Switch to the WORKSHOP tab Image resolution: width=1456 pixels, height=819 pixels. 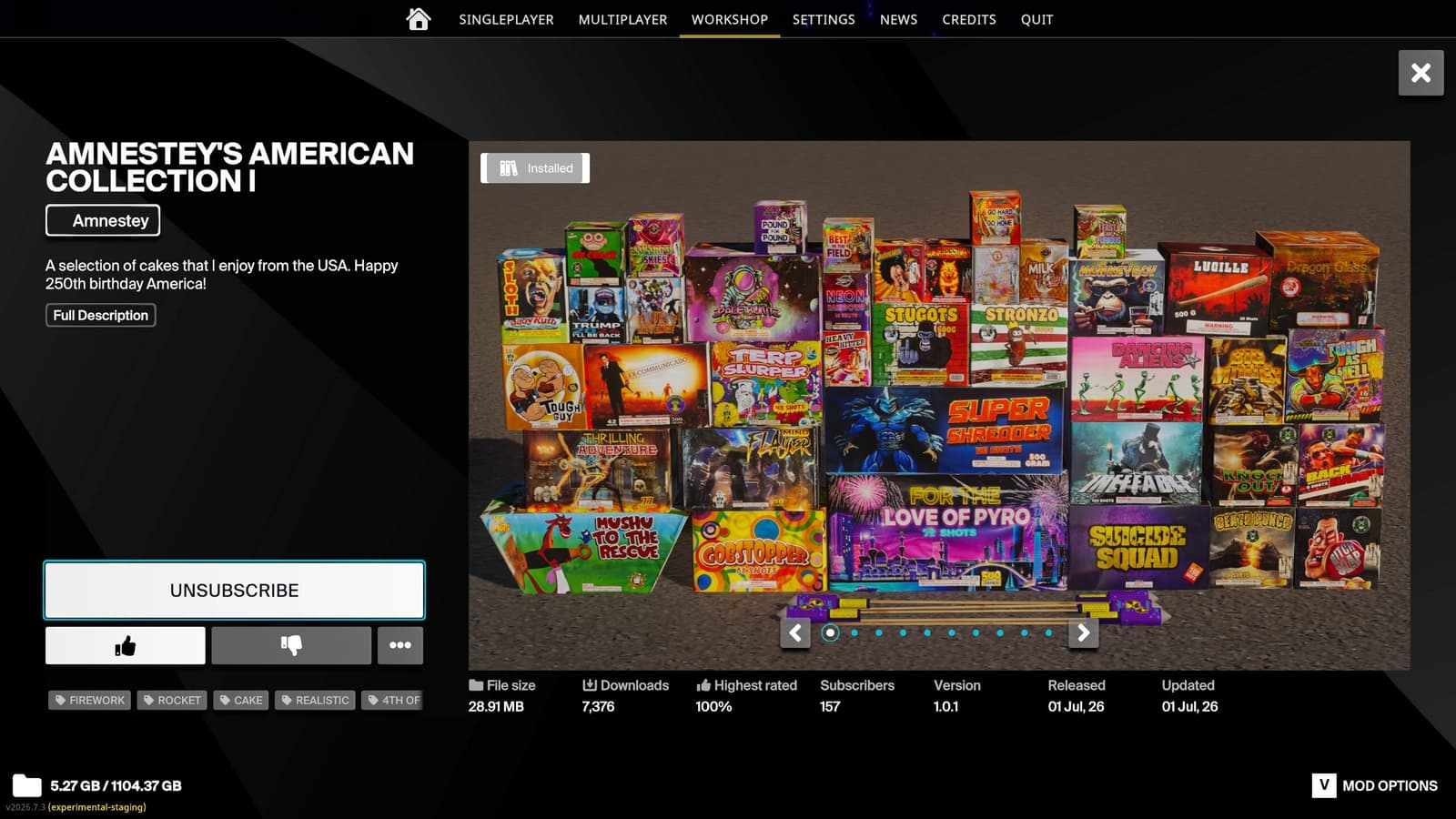click(x=730, y=19)
